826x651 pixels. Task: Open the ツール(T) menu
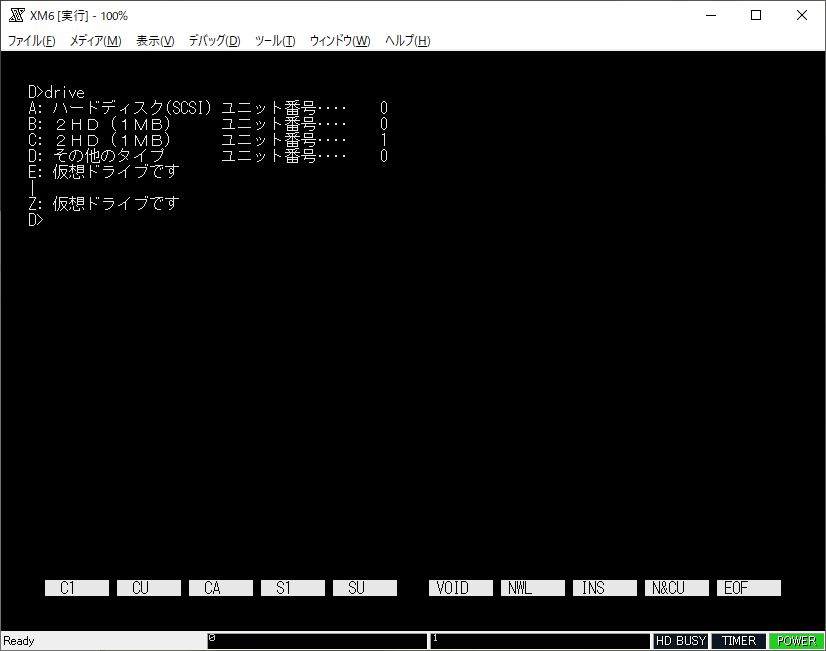274,41
